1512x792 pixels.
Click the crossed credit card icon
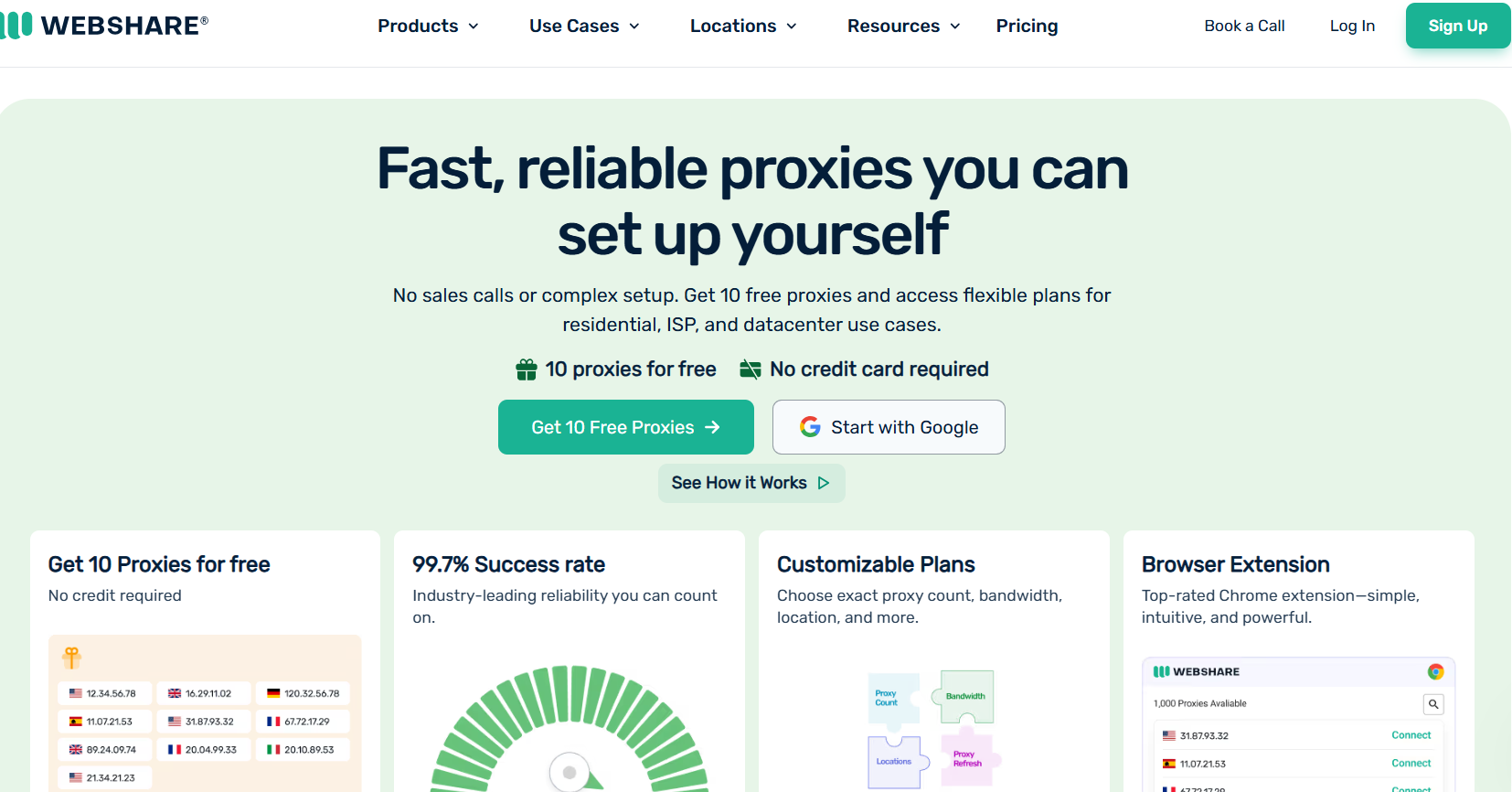point(751,369)
